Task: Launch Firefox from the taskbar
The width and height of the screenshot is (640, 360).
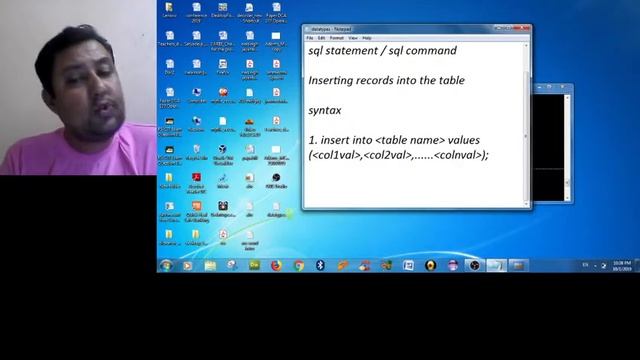Action: 276,266
